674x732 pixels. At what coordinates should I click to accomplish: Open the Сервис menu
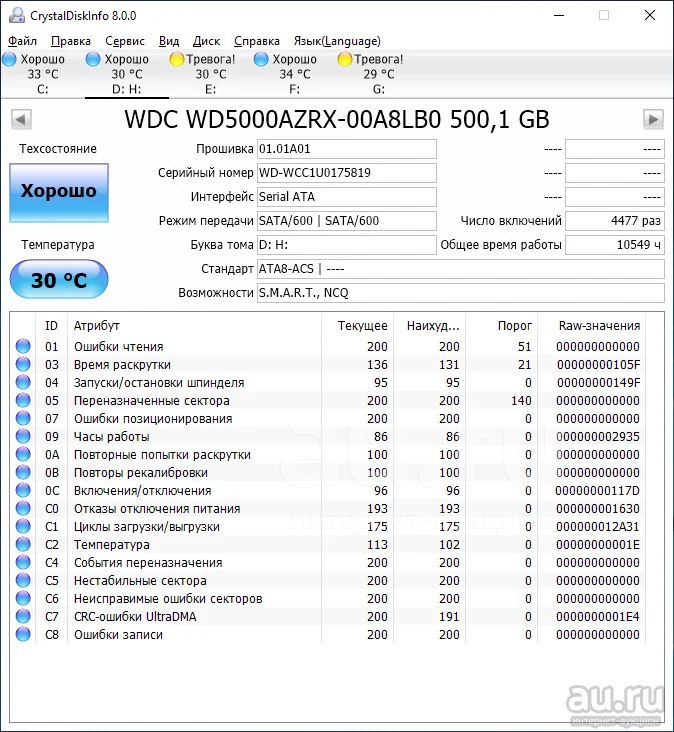click(x=125, y=41)
